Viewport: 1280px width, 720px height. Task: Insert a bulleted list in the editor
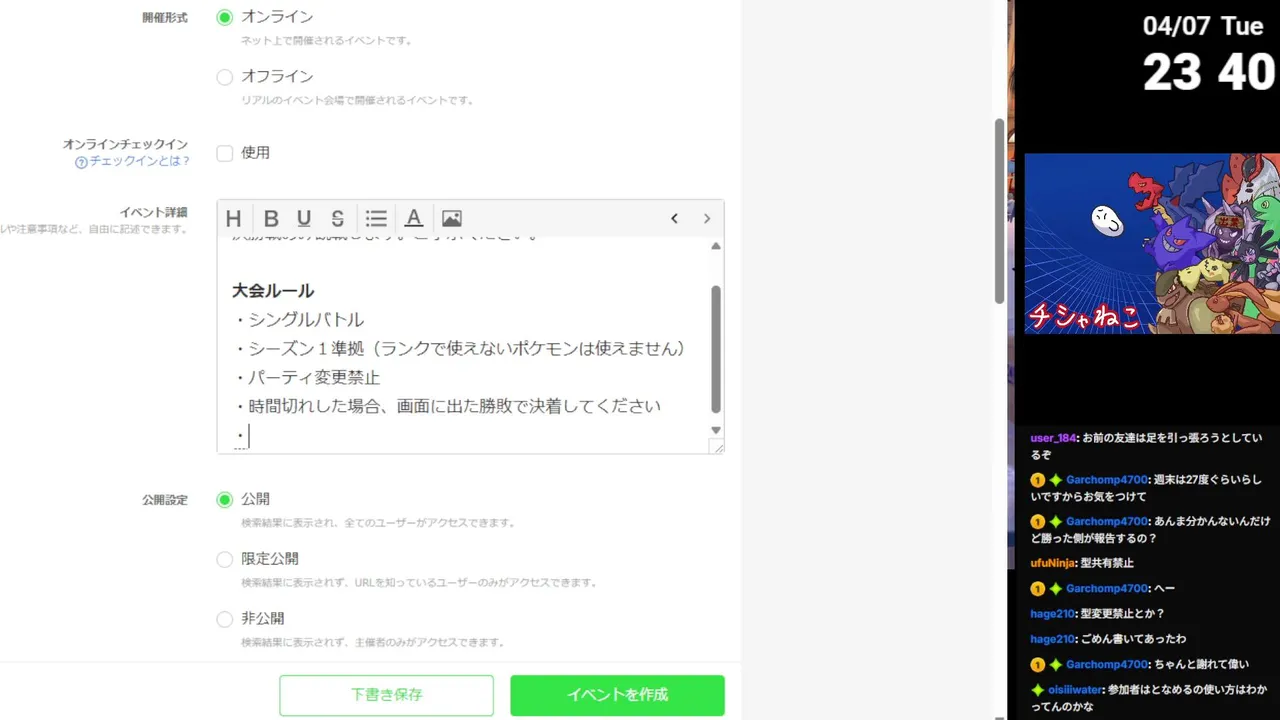click(x=376, y=219)
